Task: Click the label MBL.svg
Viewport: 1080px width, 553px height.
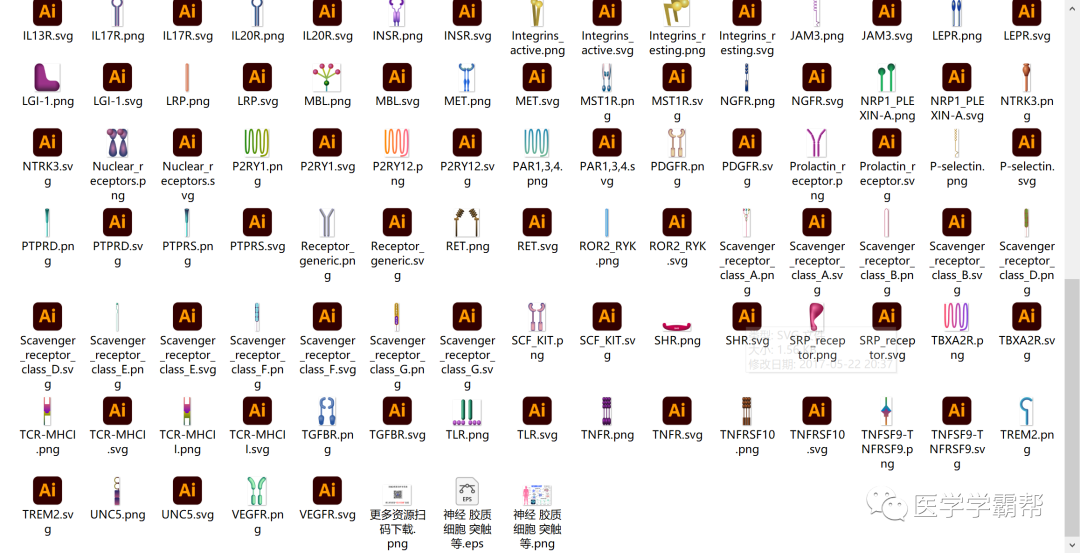Action: pyautogui.click(x=397, y=101)
